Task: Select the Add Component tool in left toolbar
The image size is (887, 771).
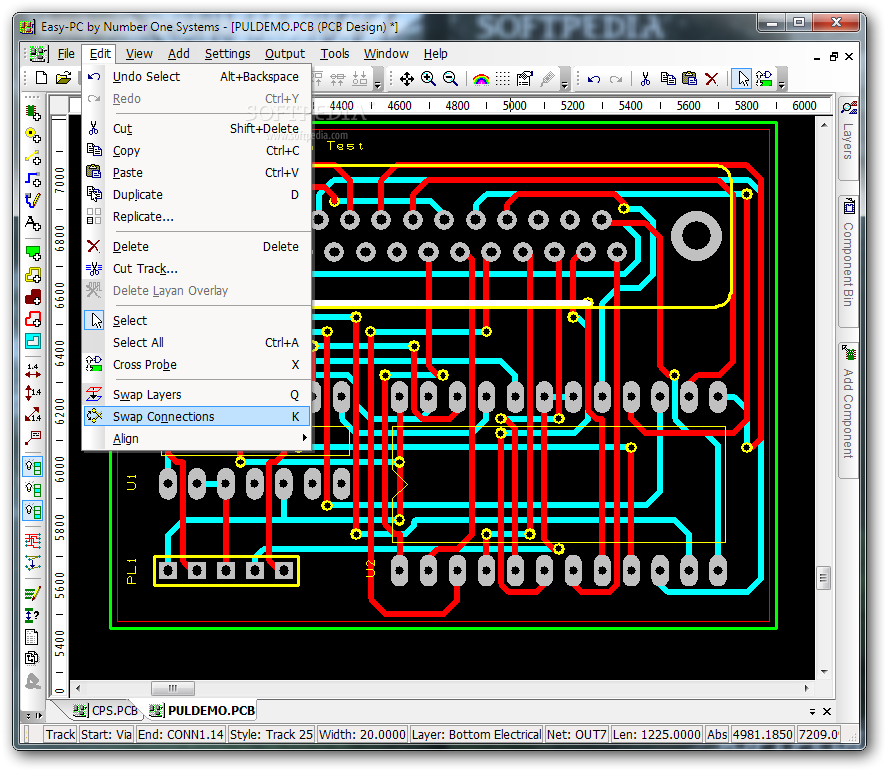Action: pos(33,113)
